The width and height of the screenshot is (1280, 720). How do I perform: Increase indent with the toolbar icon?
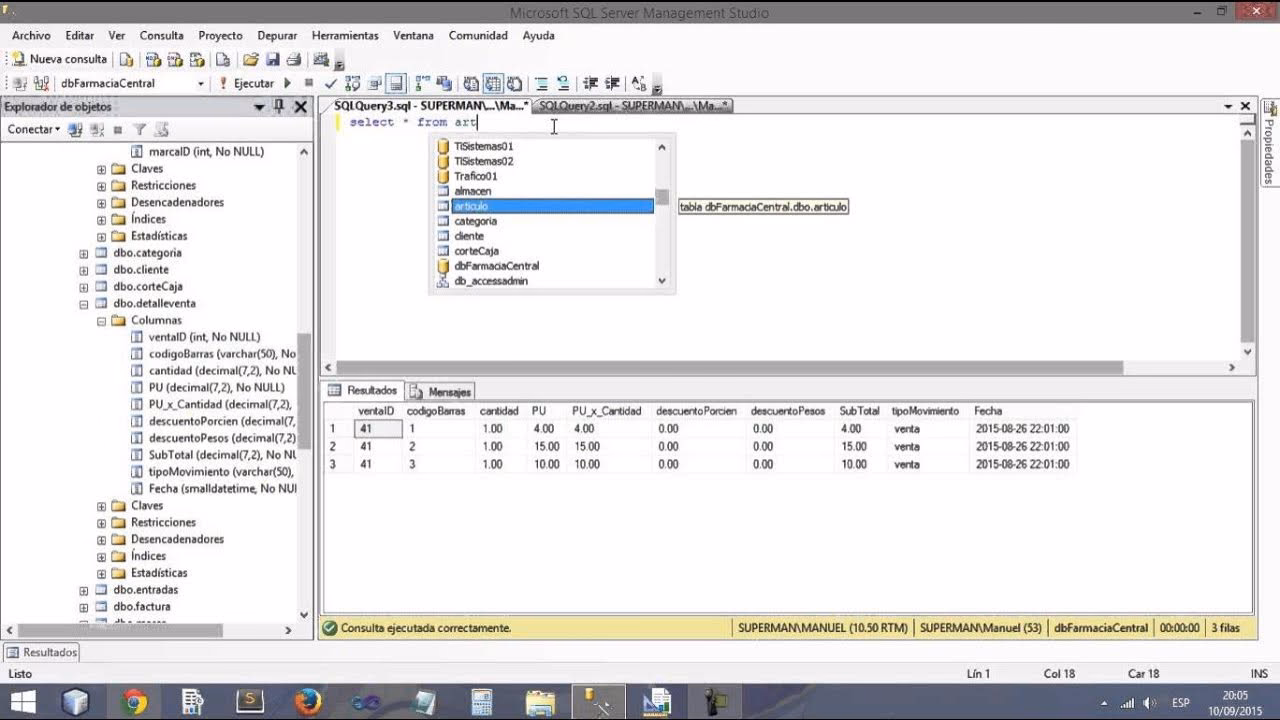613,83
